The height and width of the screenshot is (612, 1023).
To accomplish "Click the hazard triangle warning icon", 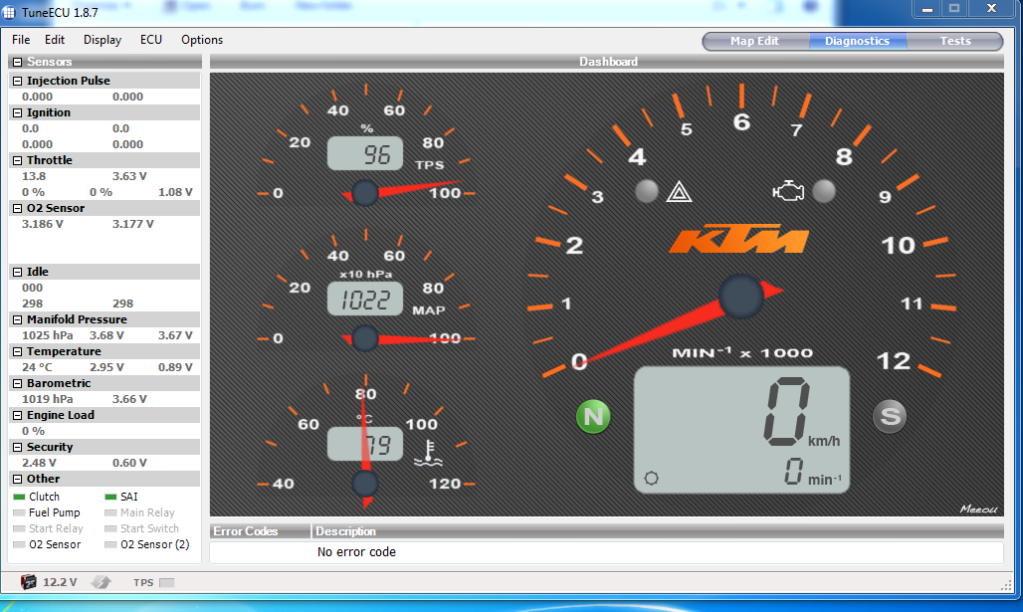I will [679, 191].
